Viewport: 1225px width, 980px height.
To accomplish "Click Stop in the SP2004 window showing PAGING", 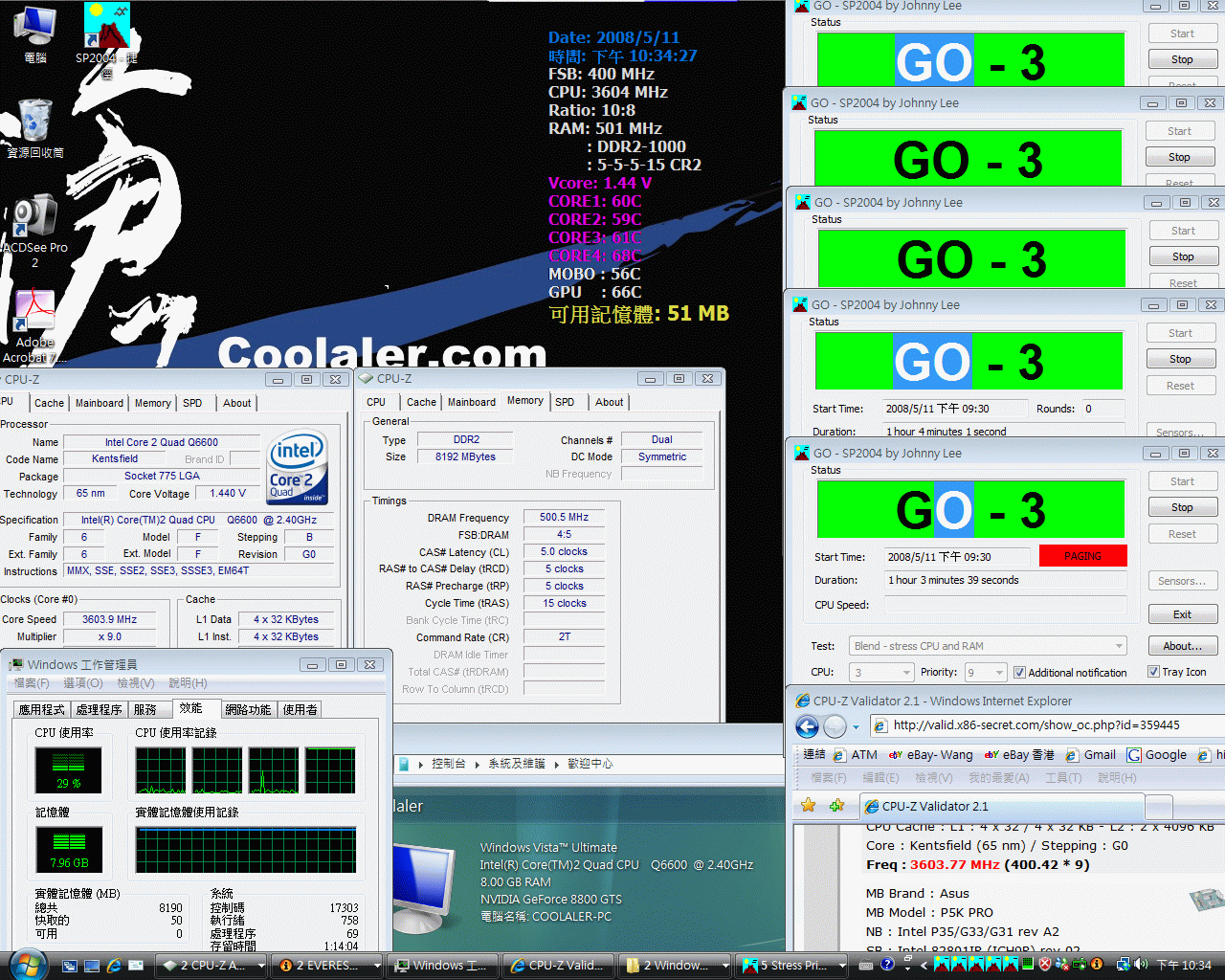I will (1182, 507).
